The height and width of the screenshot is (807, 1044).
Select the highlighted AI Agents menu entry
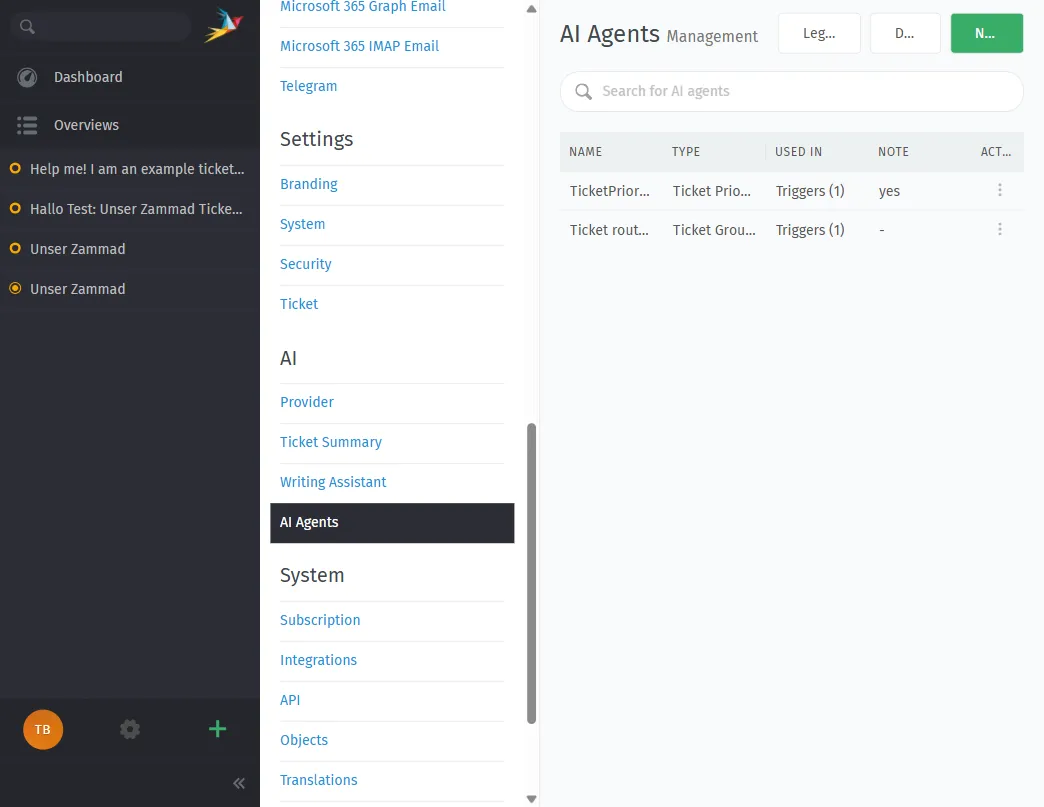pyautogui.click(x=309, y=522)
